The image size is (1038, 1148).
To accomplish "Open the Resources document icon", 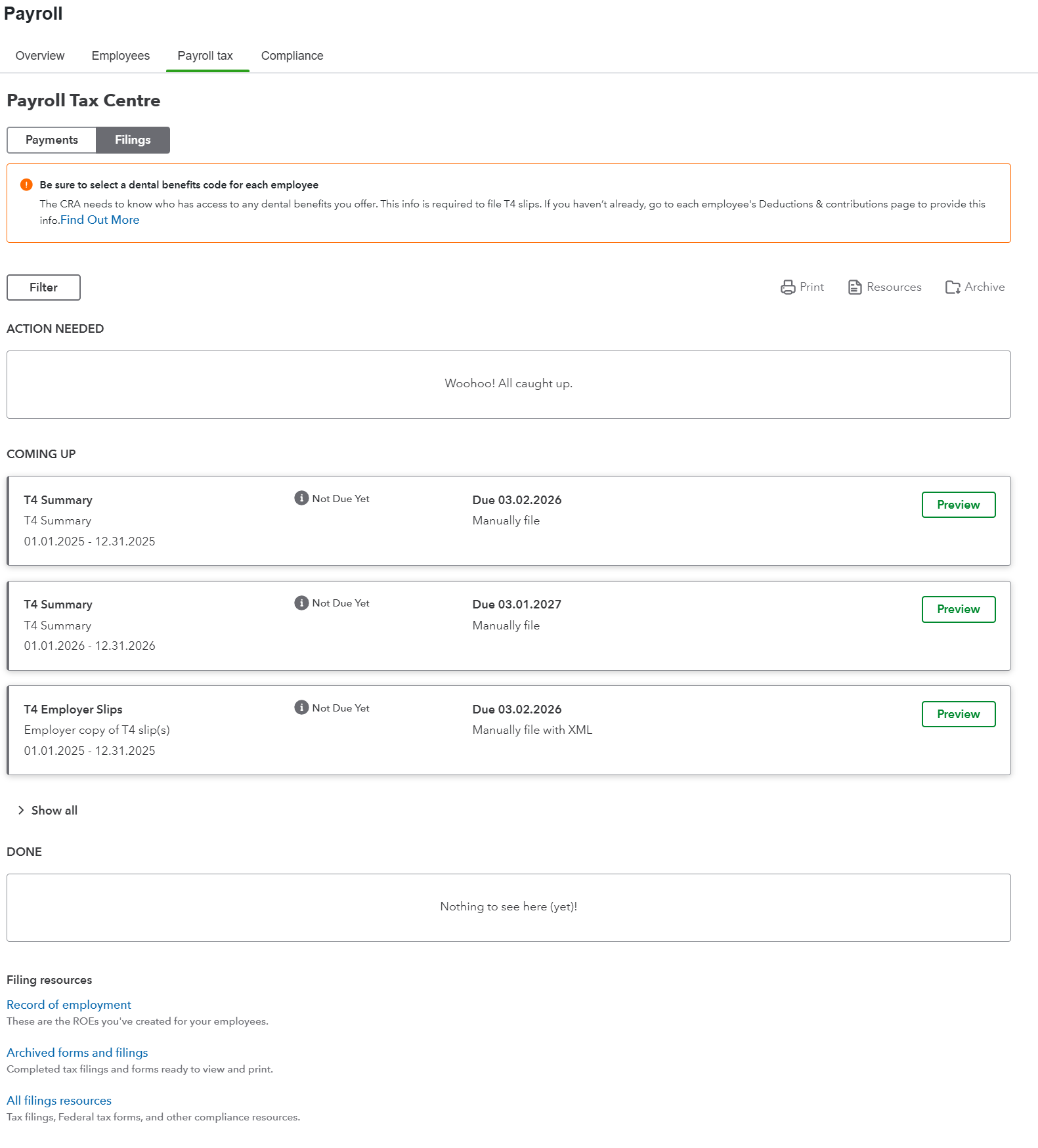I will pyautogui.click(x=854, y=287).
